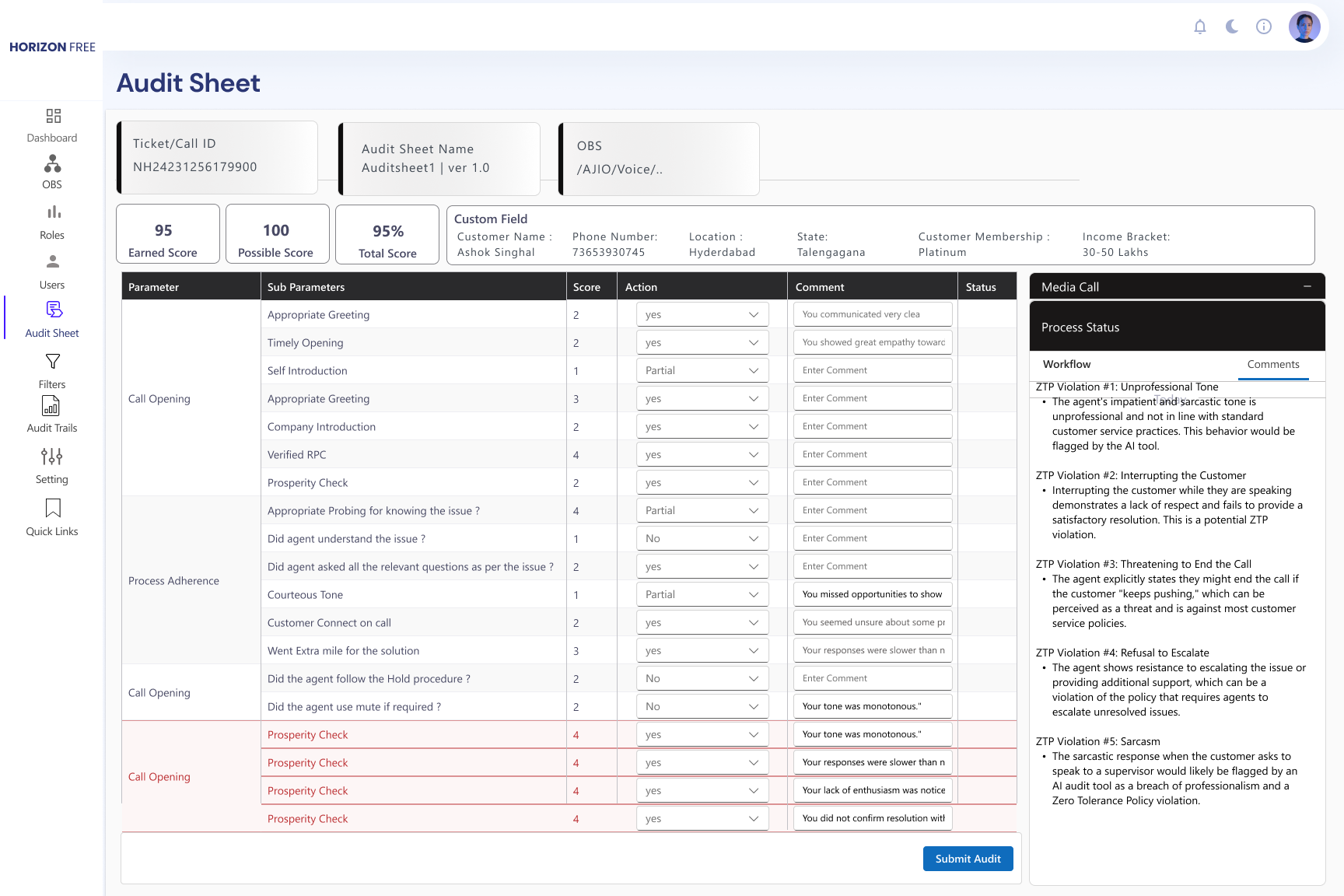Go to OBS in sidebar
Image resolution: width=1344 pixels, height=896 pixels.
pos(52,172)
